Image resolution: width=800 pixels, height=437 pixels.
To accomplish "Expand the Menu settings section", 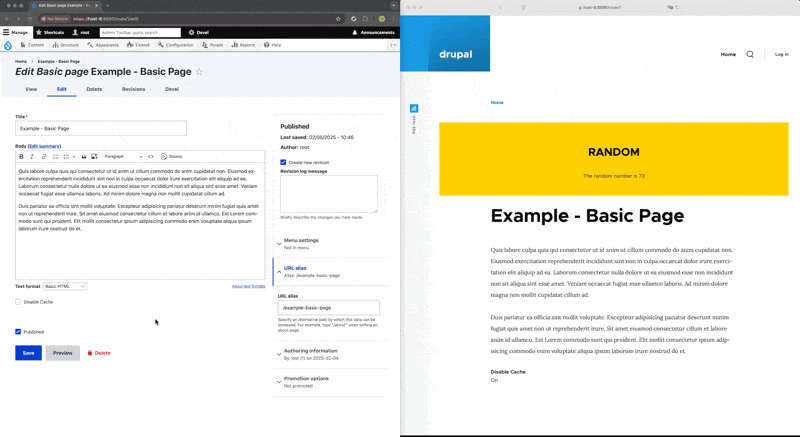I will [301, 242].
